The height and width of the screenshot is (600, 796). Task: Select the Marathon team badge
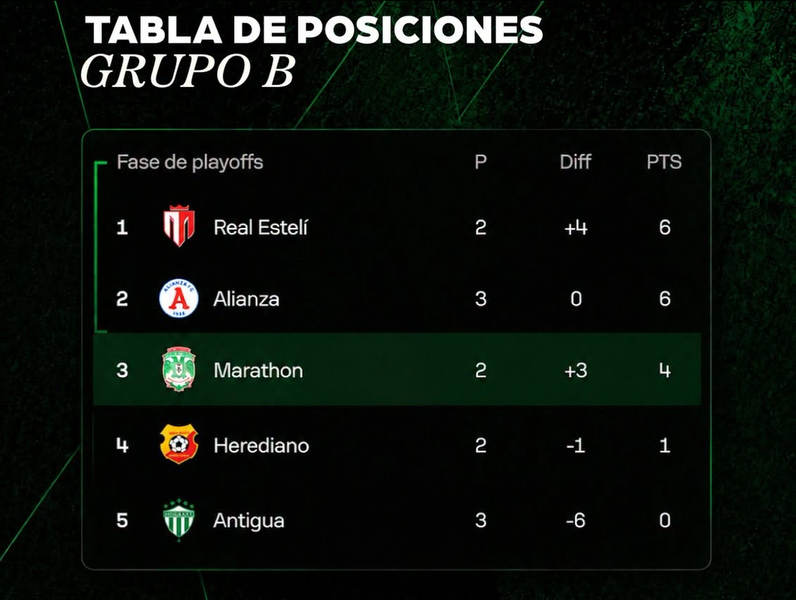point(179,369)
